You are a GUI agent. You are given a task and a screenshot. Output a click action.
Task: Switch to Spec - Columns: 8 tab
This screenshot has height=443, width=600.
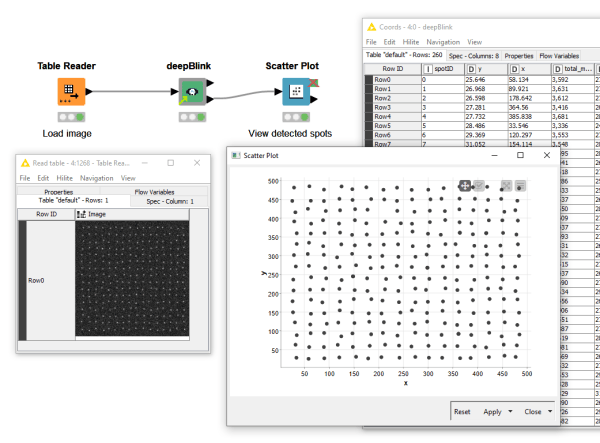474,56
